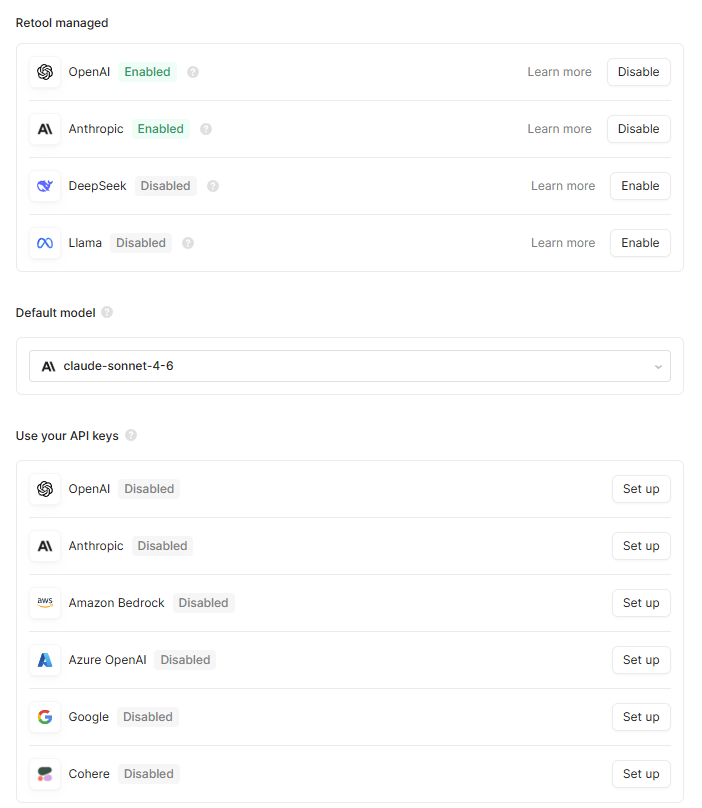Screen dimensions: 702x808
Task: Click the Google logo icon in API keys
Action: (x=45, y=717)
